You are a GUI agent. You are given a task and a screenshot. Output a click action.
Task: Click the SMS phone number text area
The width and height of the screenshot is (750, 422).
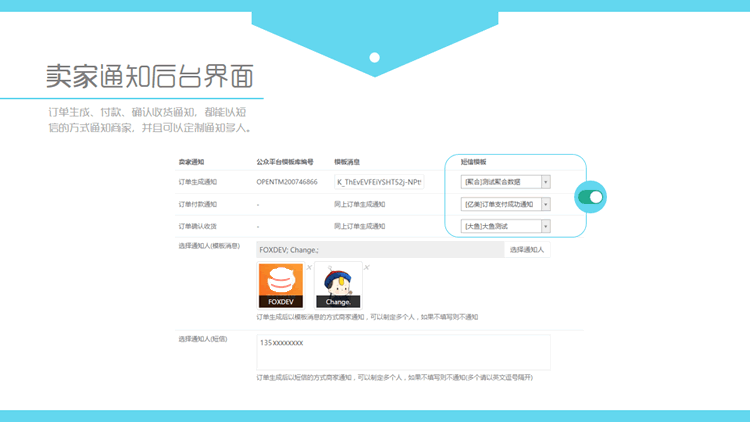tap(403, 352)
